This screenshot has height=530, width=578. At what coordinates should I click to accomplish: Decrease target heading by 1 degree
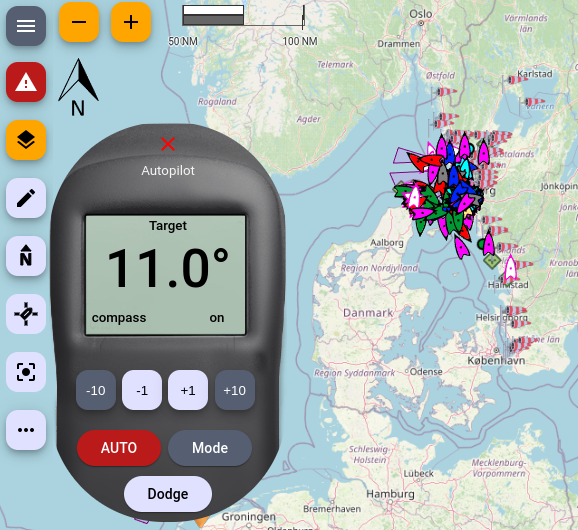click(142, 390)
